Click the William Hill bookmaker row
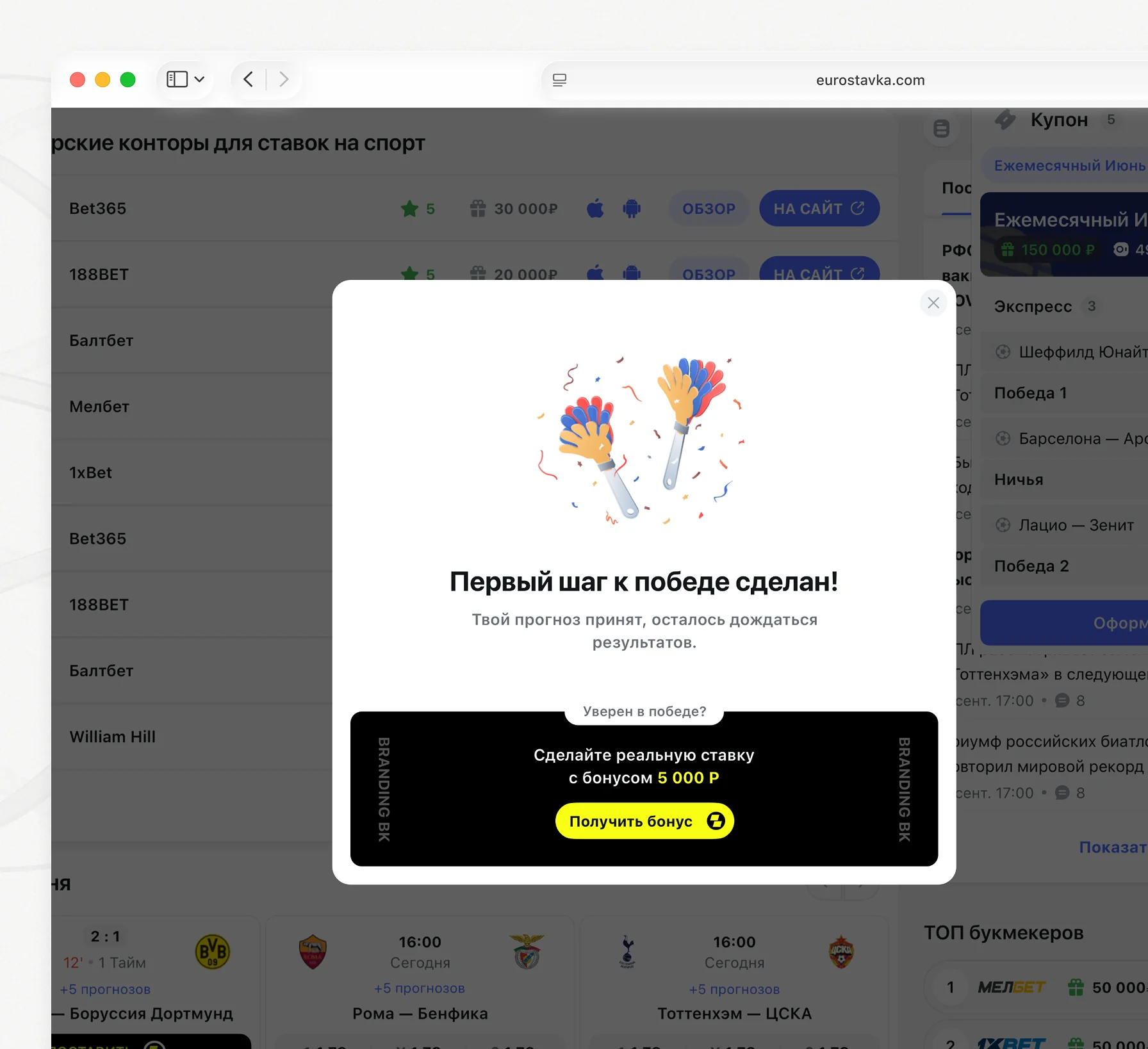Viewport: 1148px width, 1049px height. [x=192, y=736]
